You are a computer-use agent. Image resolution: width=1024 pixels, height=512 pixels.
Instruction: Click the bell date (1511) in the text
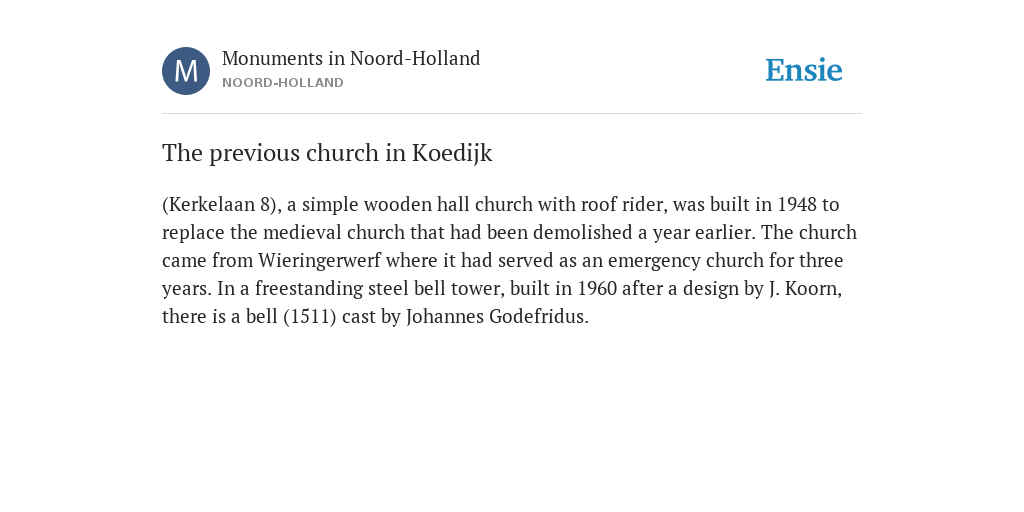310,317
